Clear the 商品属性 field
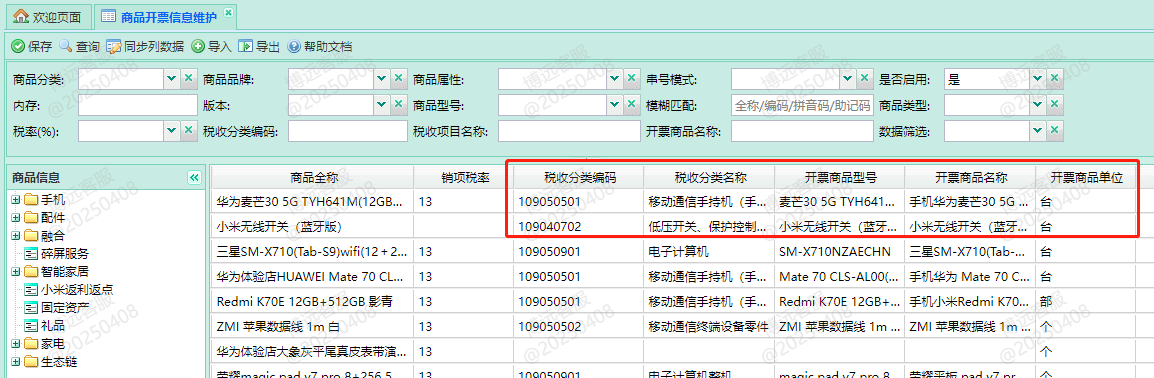This screenshot has width=1154, height=378. point(631,79)
